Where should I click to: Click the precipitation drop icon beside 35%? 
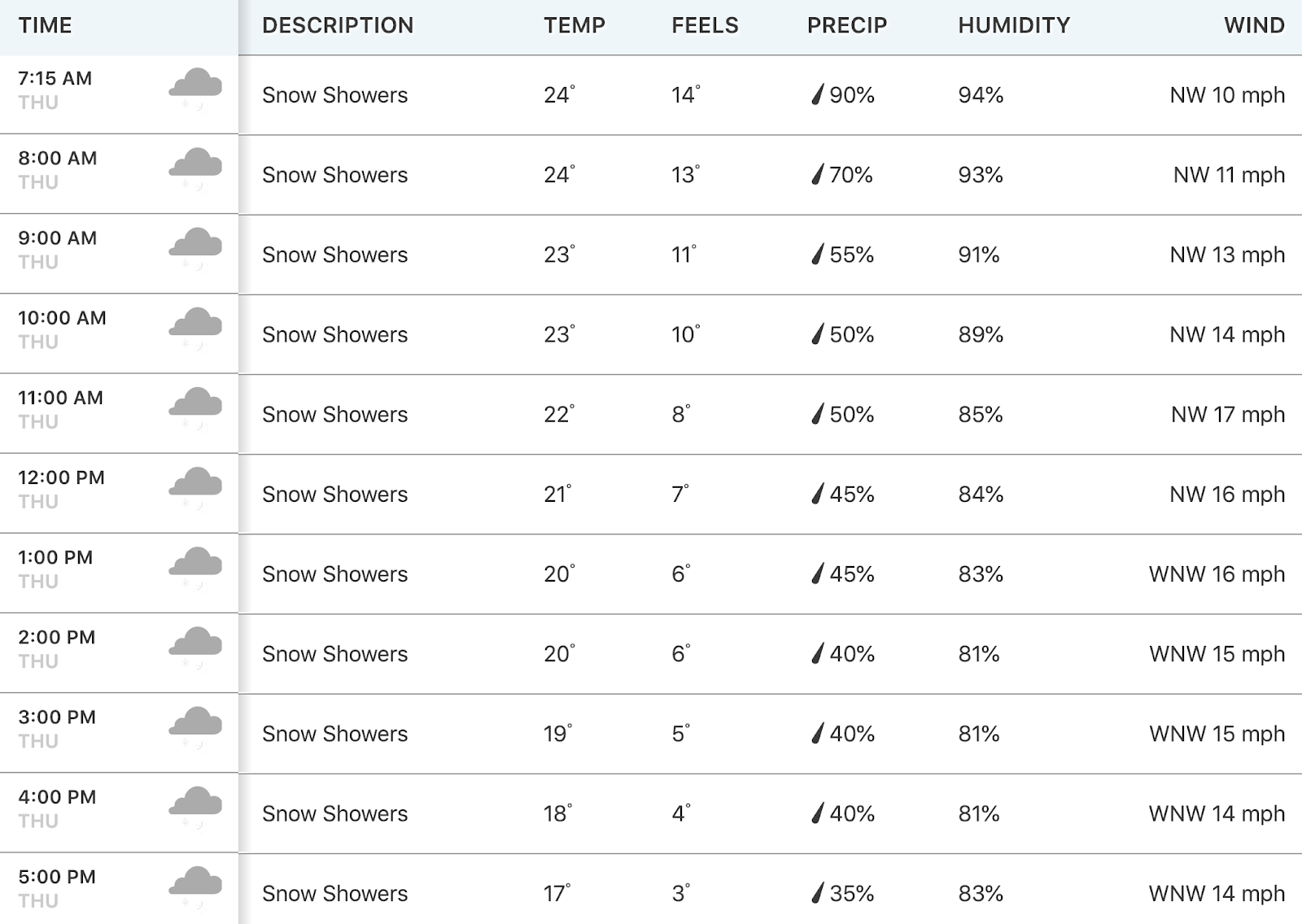[x=818, y=893]
